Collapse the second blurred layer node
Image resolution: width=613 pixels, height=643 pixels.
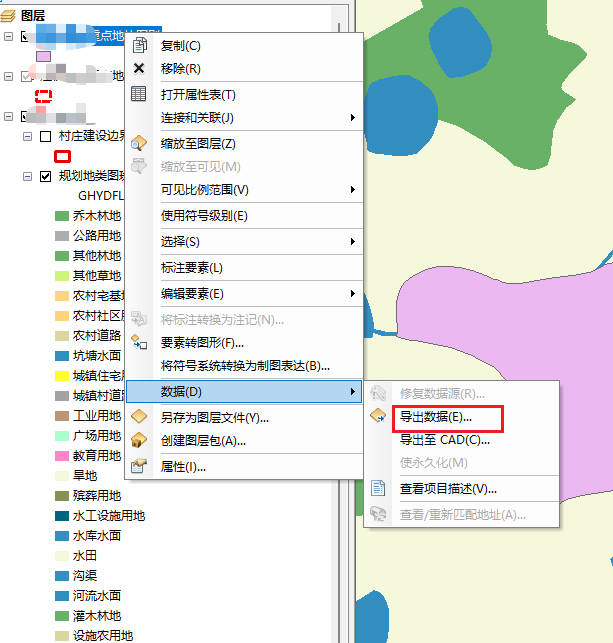(x=8, y=76)
